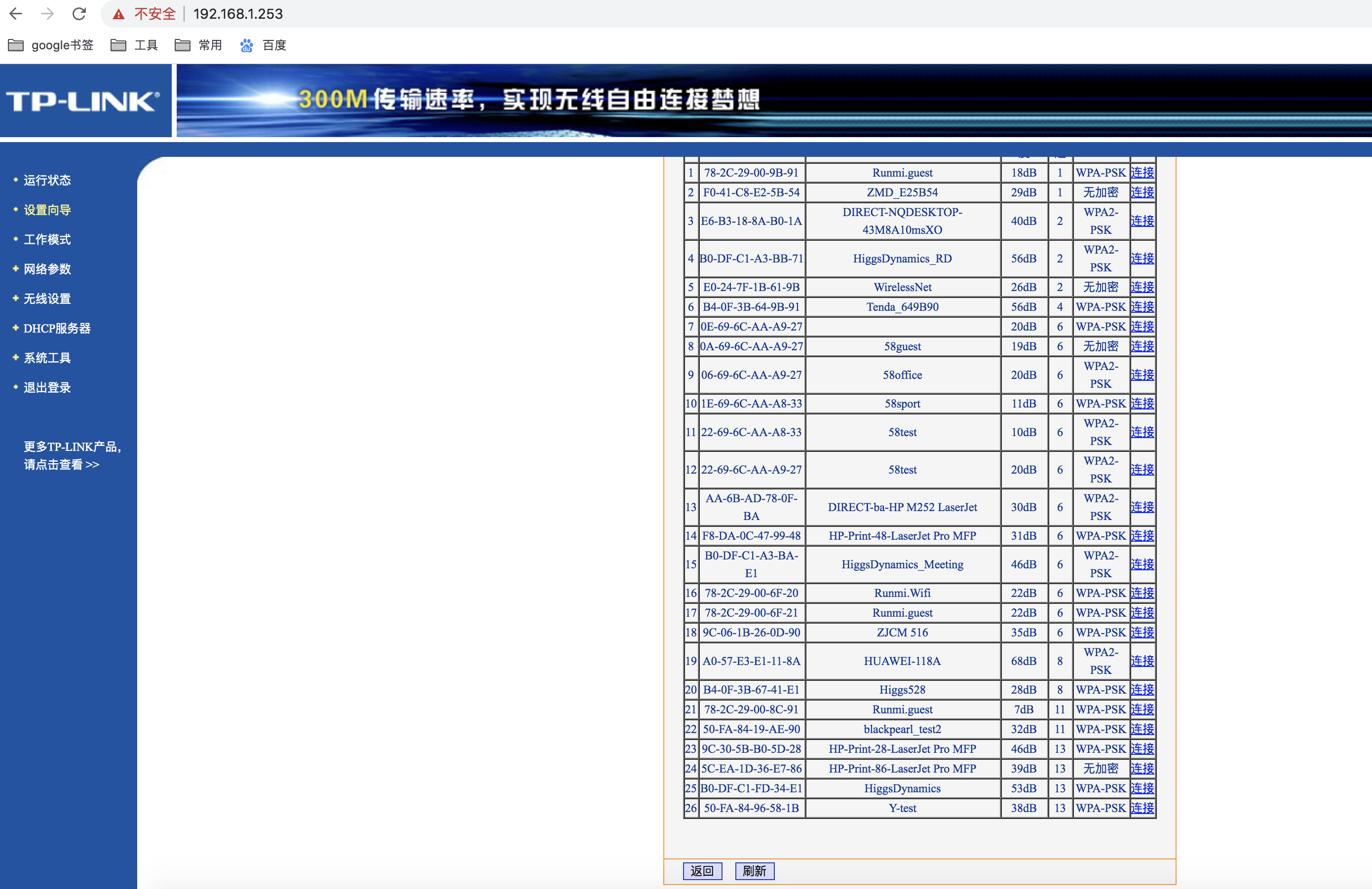Select the 工作模式 menu item
Screen dimensions: 1372x889
pos(47,239)
